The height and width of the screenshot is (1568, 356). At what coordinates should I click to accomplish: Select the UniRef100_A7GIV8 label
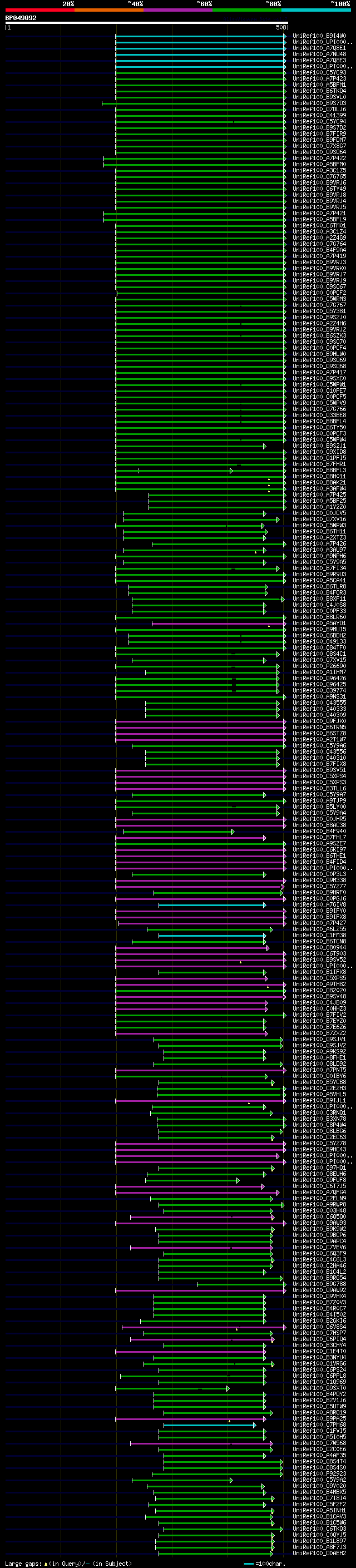pos(319,904)
